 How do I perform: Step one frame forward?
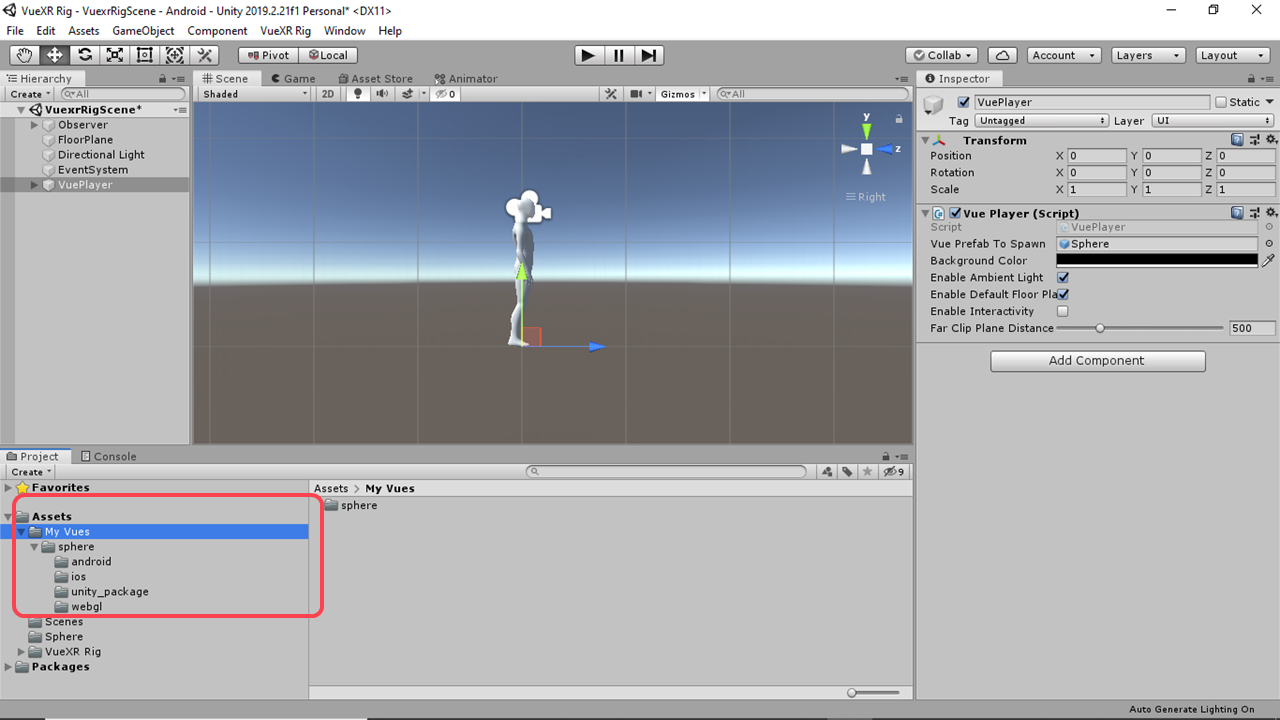pos(649,55)
